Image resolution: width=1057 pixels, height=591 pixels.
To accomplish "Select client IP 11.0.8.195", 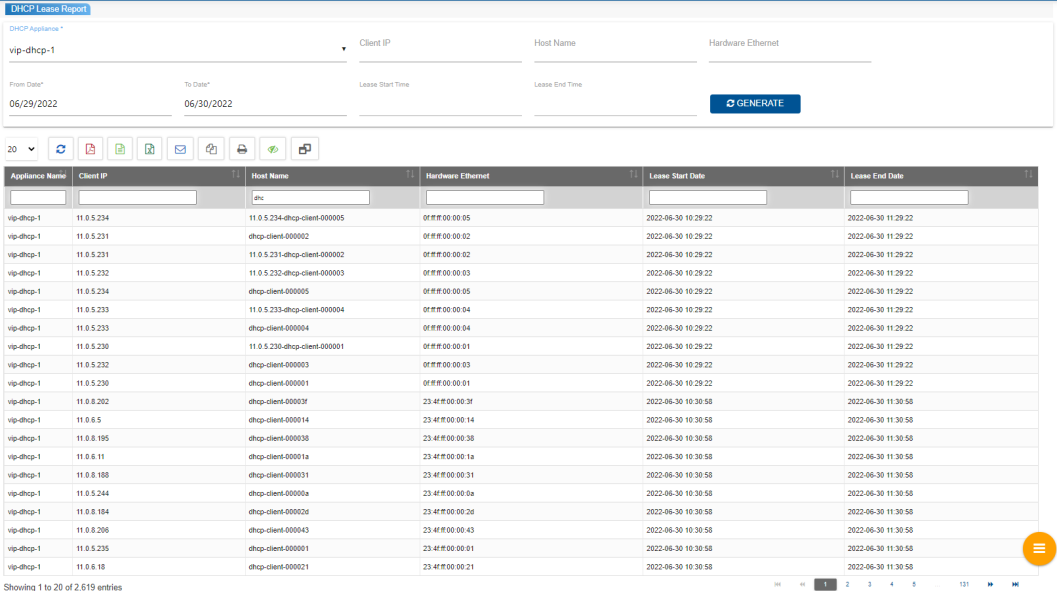I will click(x=92, y=438).
